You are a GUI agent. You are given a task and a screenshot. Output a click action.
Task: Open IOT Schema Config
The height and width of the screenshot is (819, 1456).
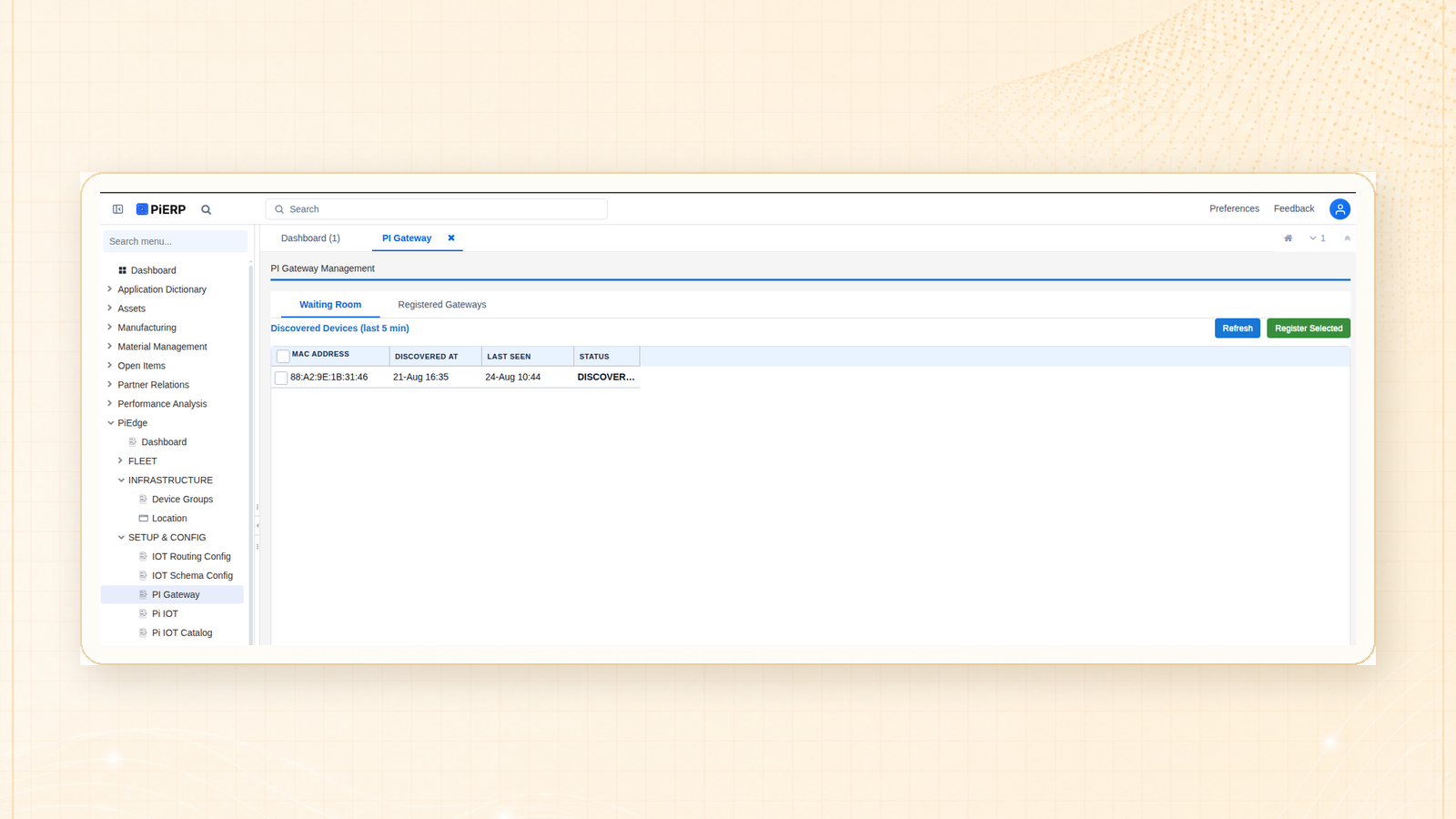[x=192, y=576]
